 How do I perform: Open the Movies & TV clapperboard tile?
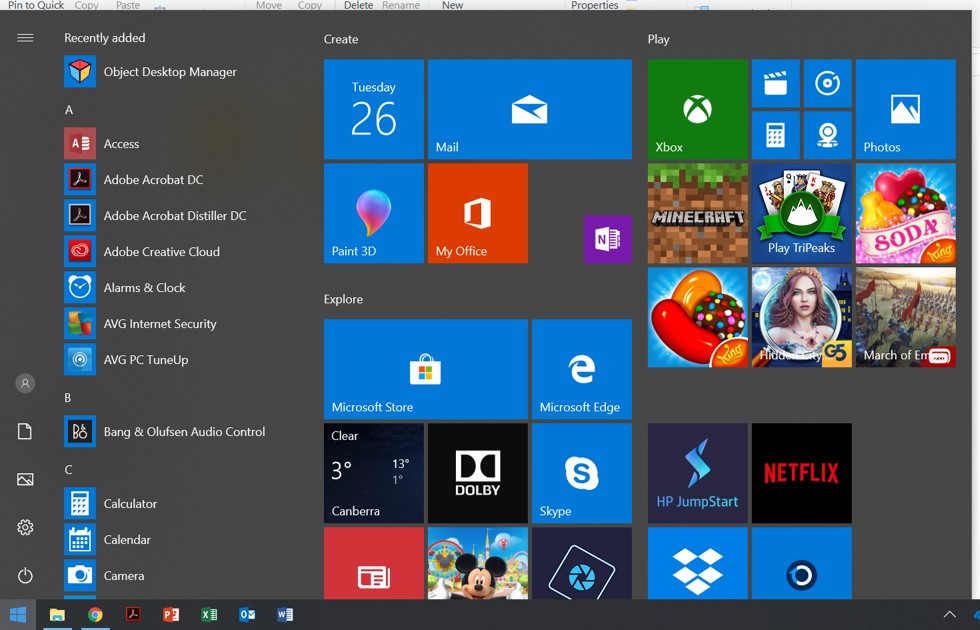[x=776, y=83]
